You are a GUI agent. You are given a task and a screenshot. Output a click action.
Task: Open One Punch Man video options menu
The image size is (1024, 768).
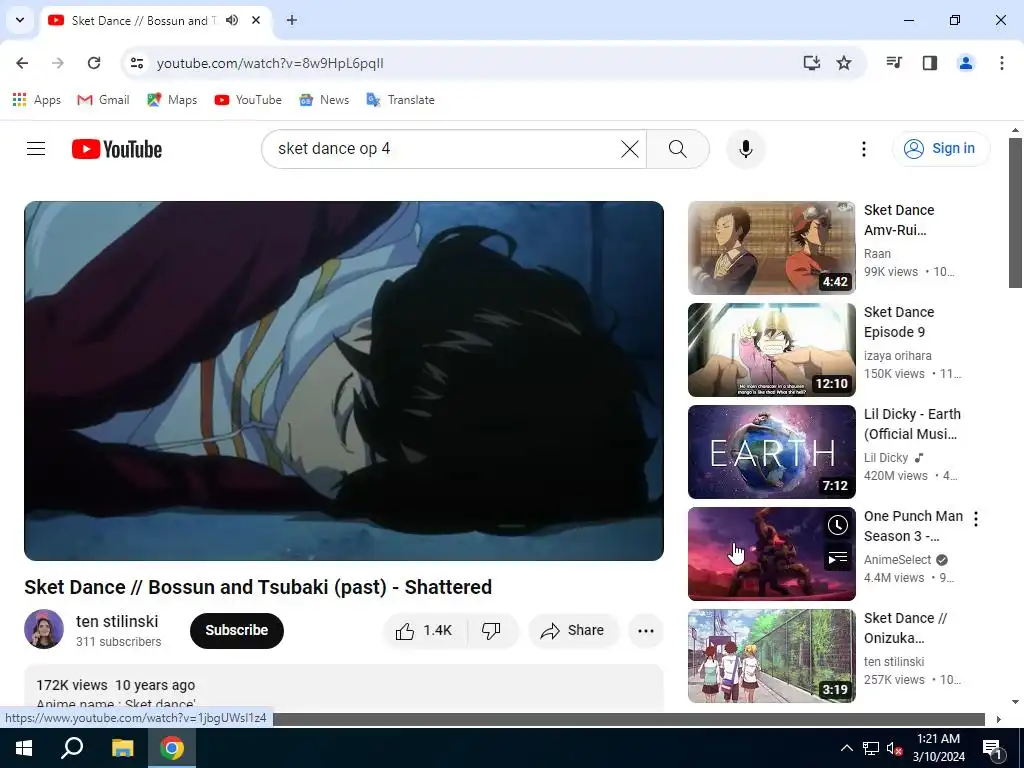pos(976,519)
